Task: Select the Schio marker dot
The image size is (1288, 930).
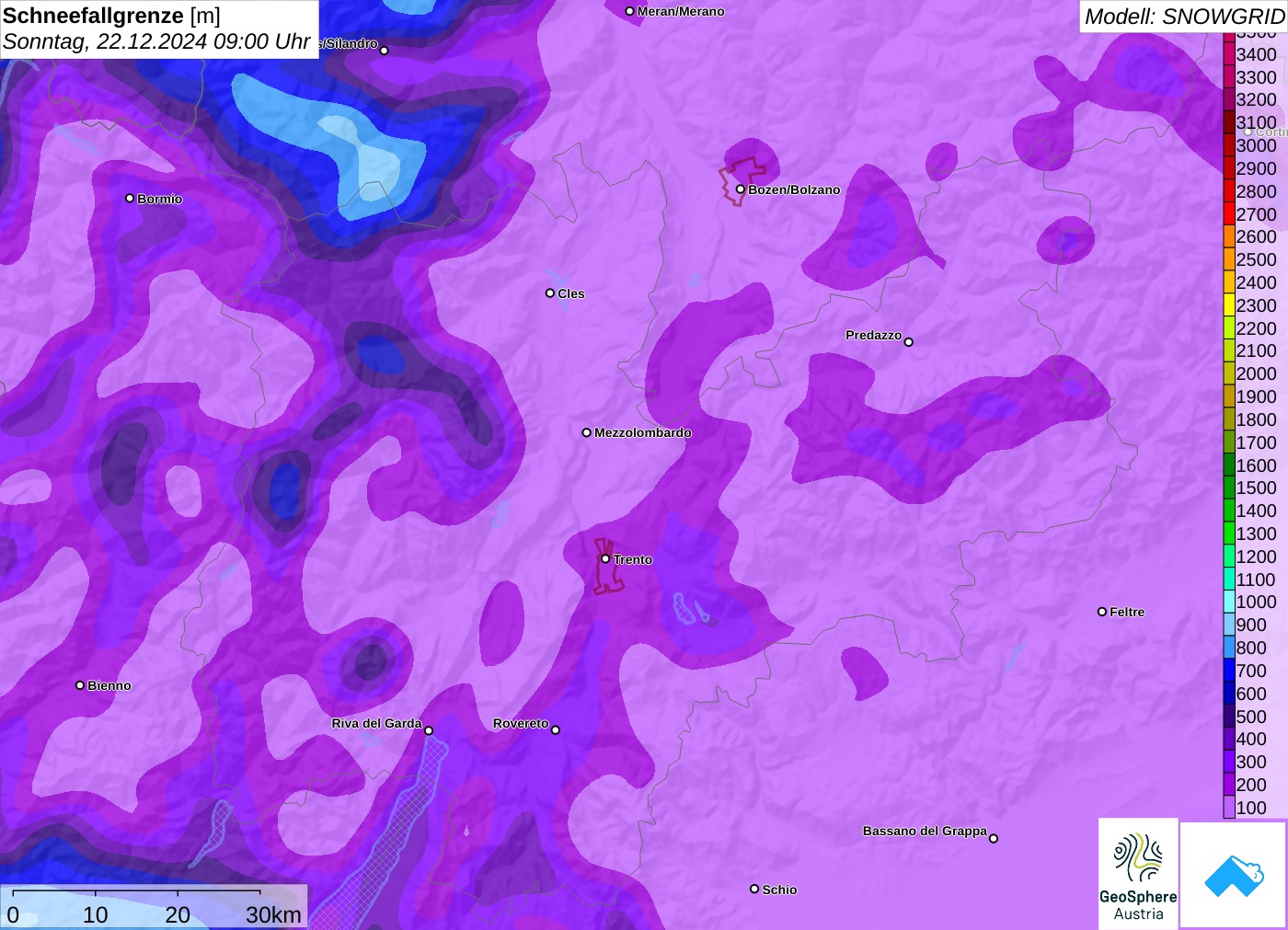Action: [x=754, y=889]
